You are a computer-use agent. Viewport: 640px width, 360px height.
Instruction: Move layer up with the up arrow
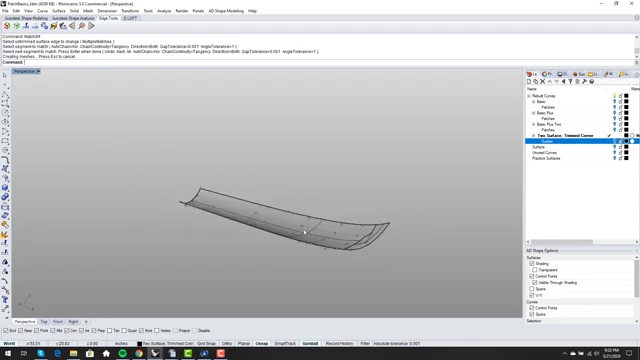(x=549, y=82)
